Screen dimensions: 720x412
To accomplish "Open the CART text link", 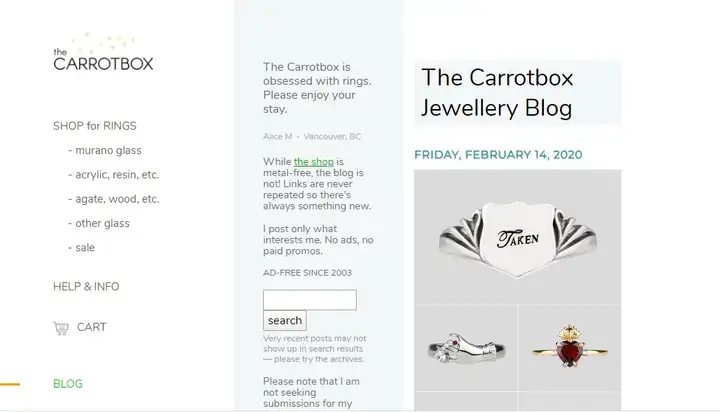I will [x=91, y=327].
